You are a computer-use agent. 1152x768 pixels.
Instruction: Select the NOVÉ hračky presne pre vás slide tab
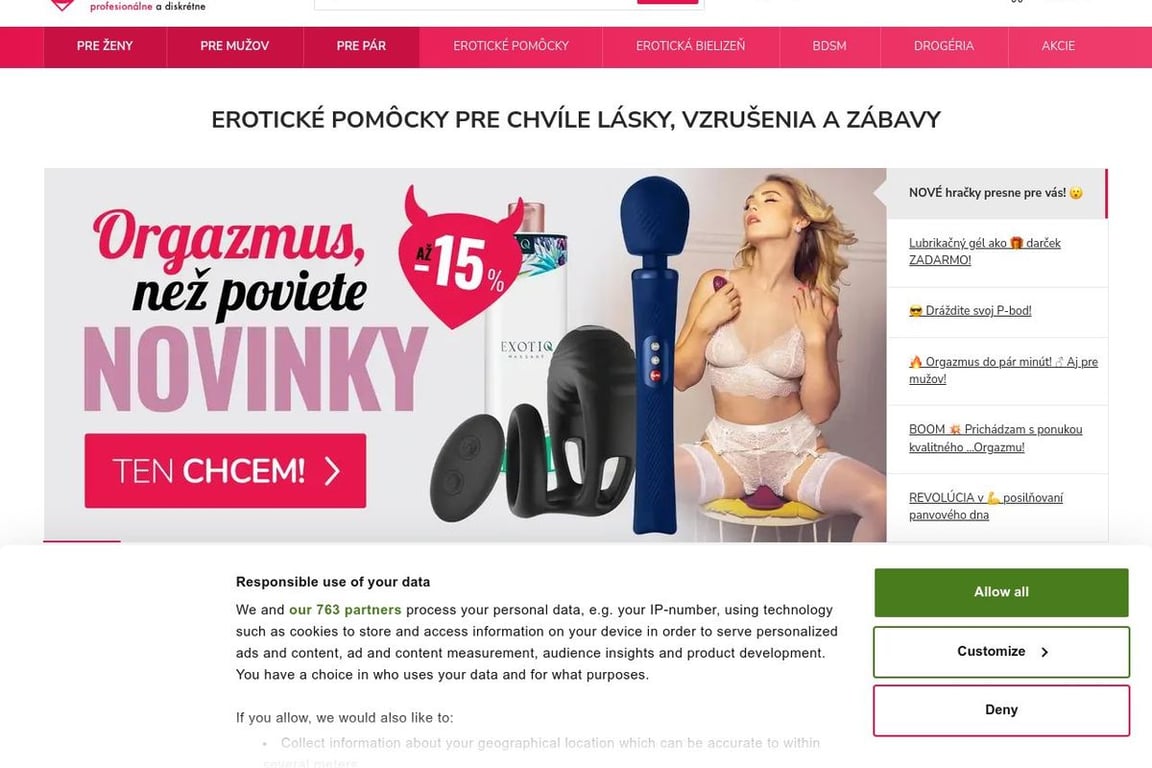(996, 193)
